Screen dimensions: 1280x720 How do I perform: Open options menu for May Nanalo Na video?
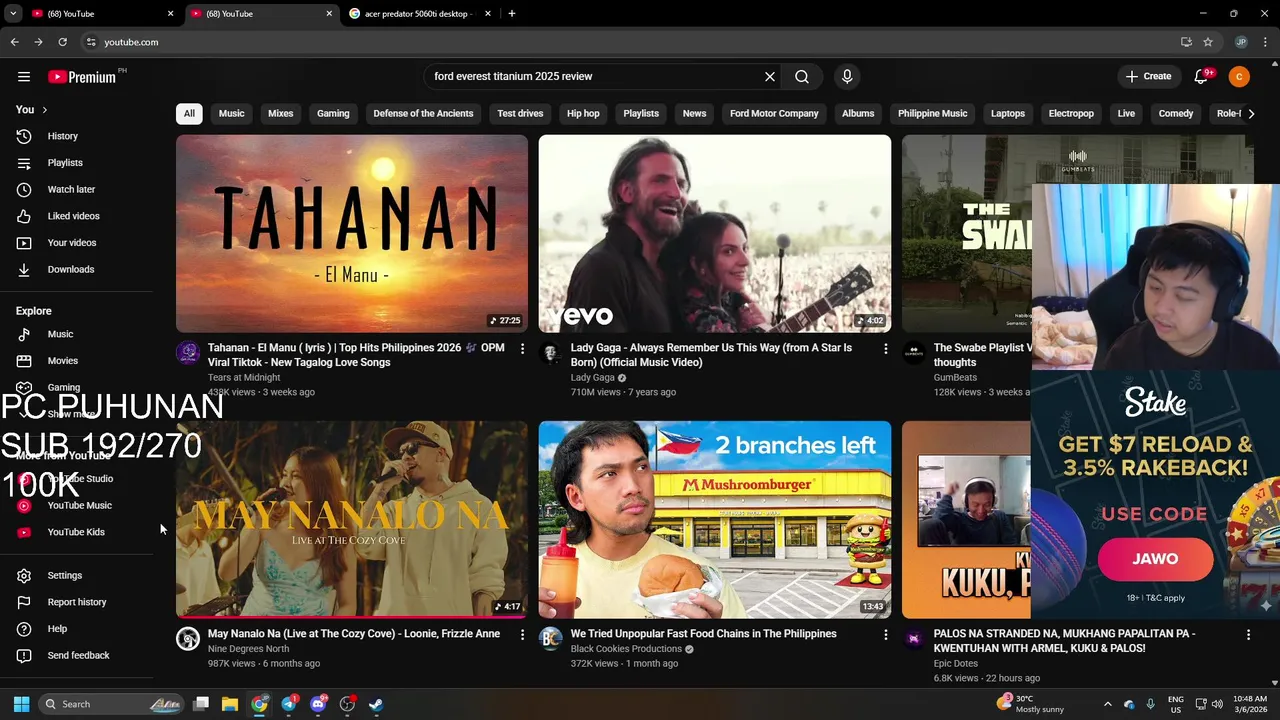coord(522,635)
